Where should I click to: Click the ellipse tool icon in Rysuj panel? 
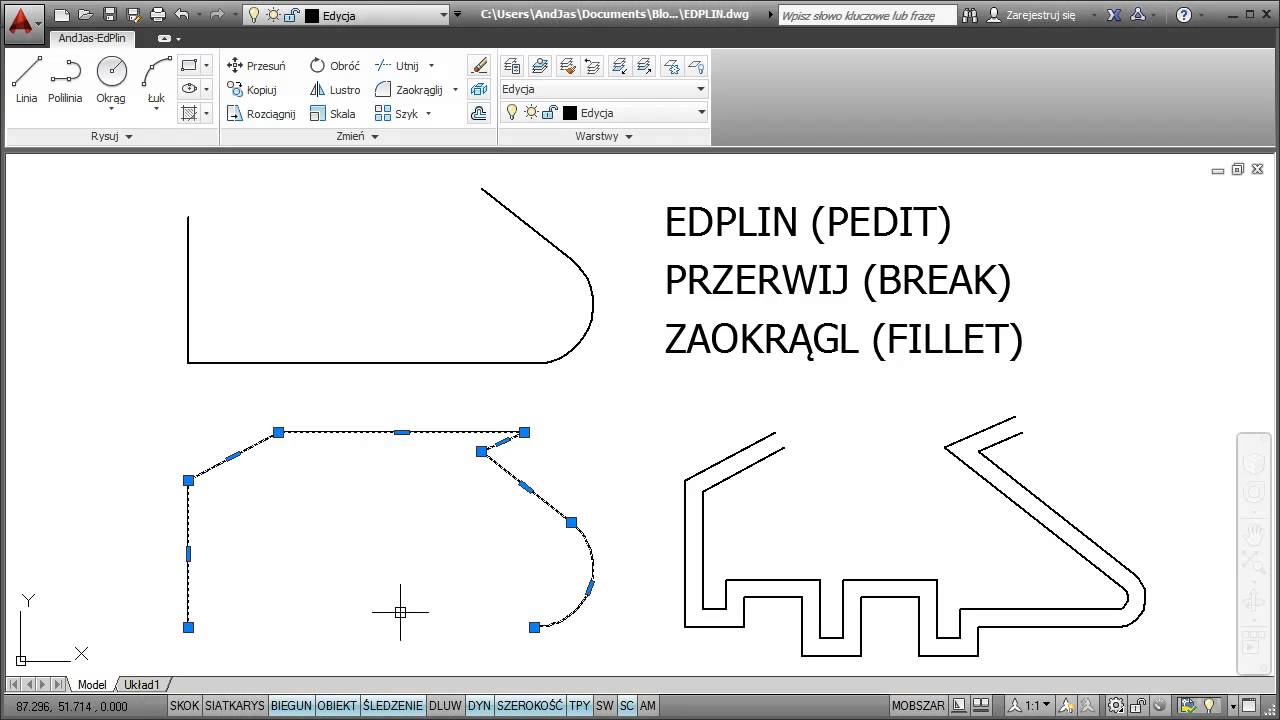click(189, 89)
